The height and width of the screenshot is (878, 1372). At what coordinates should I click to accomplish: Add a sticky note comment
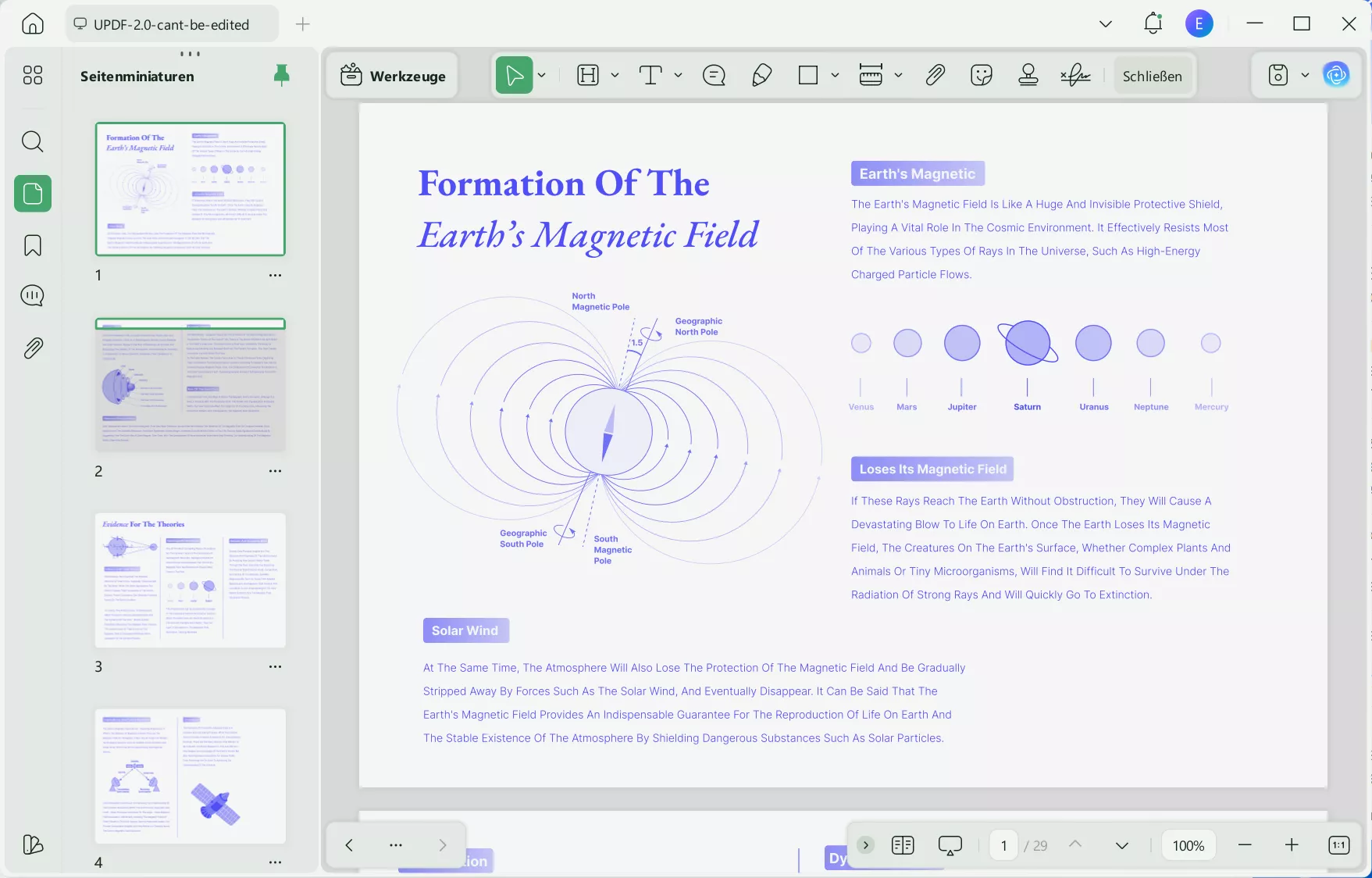click(715, 75)
